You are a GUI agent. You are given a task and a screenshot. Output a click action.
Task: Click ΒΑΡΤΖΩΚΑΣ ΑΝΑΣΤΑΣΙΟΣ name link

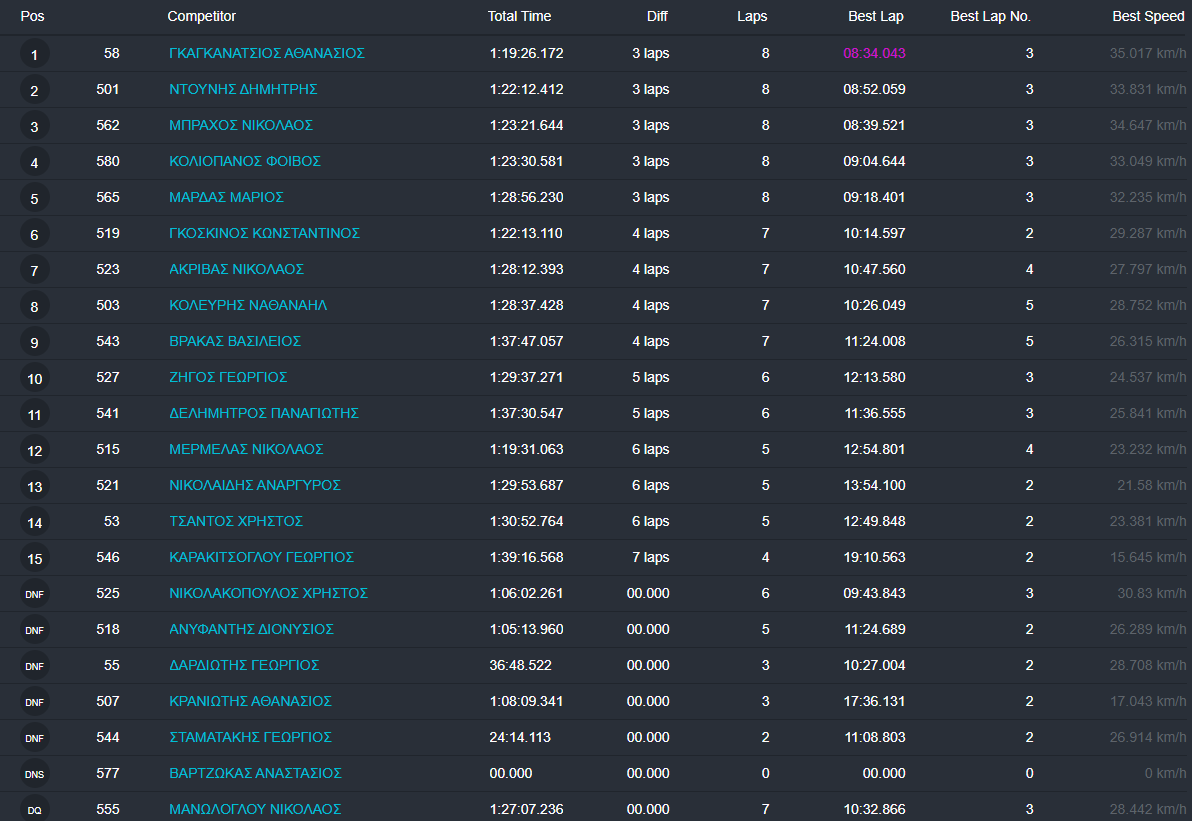click(x=255, y=773)
